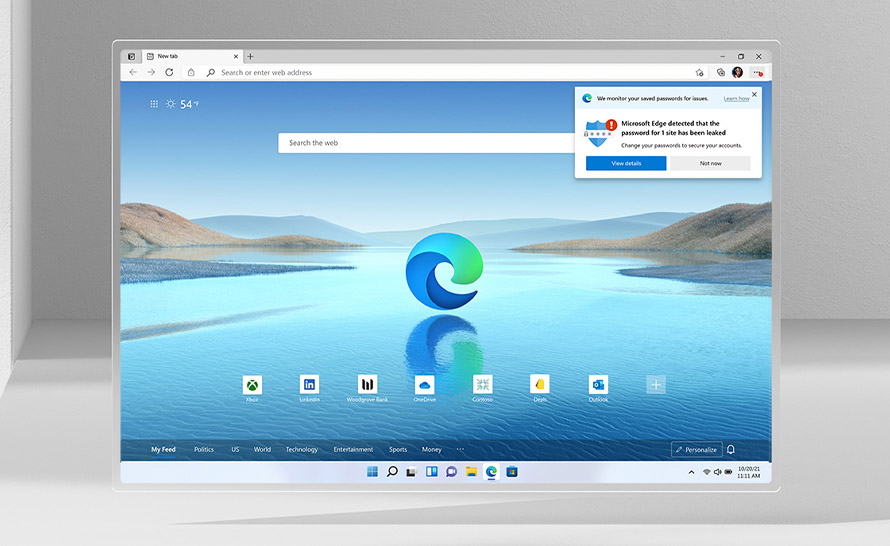Expand hidden system tray icons chevron
Image resolution: width=890 pixels, height=546 pixels.
[691, 472]
